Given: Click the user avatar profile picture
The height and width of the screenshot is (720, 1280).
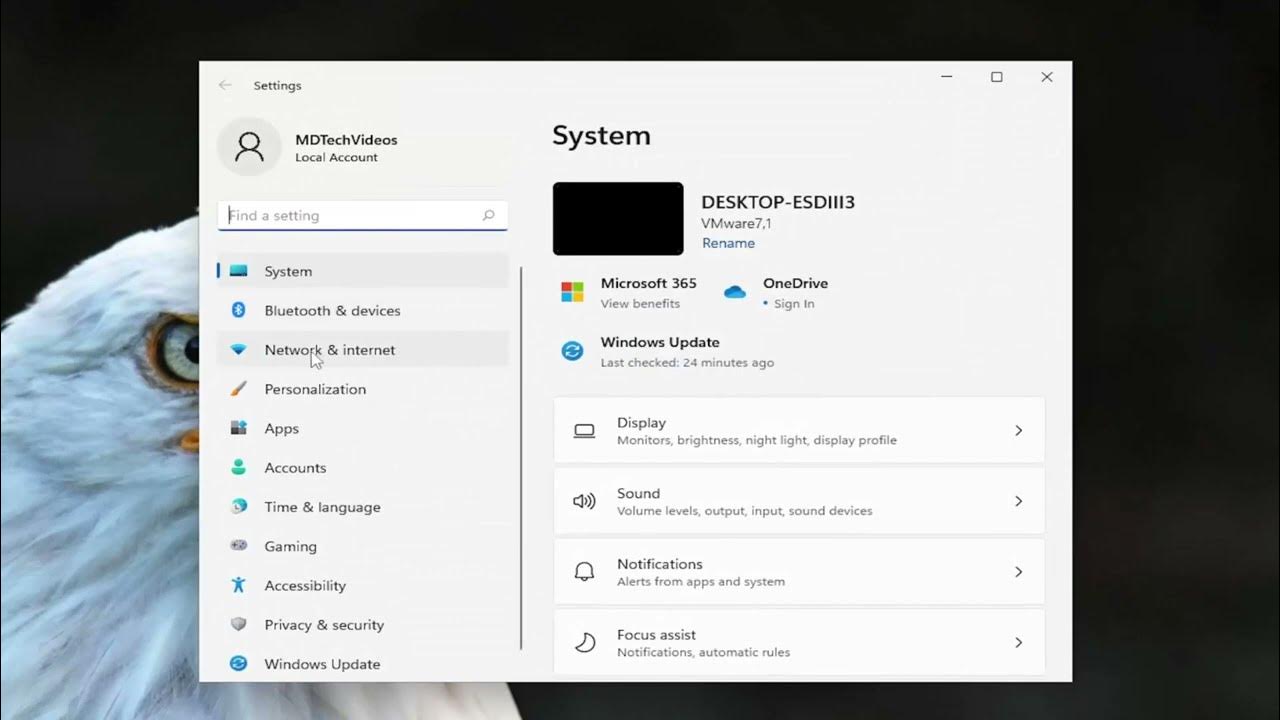Looking at the screenshot, I should tap(249, 147).
